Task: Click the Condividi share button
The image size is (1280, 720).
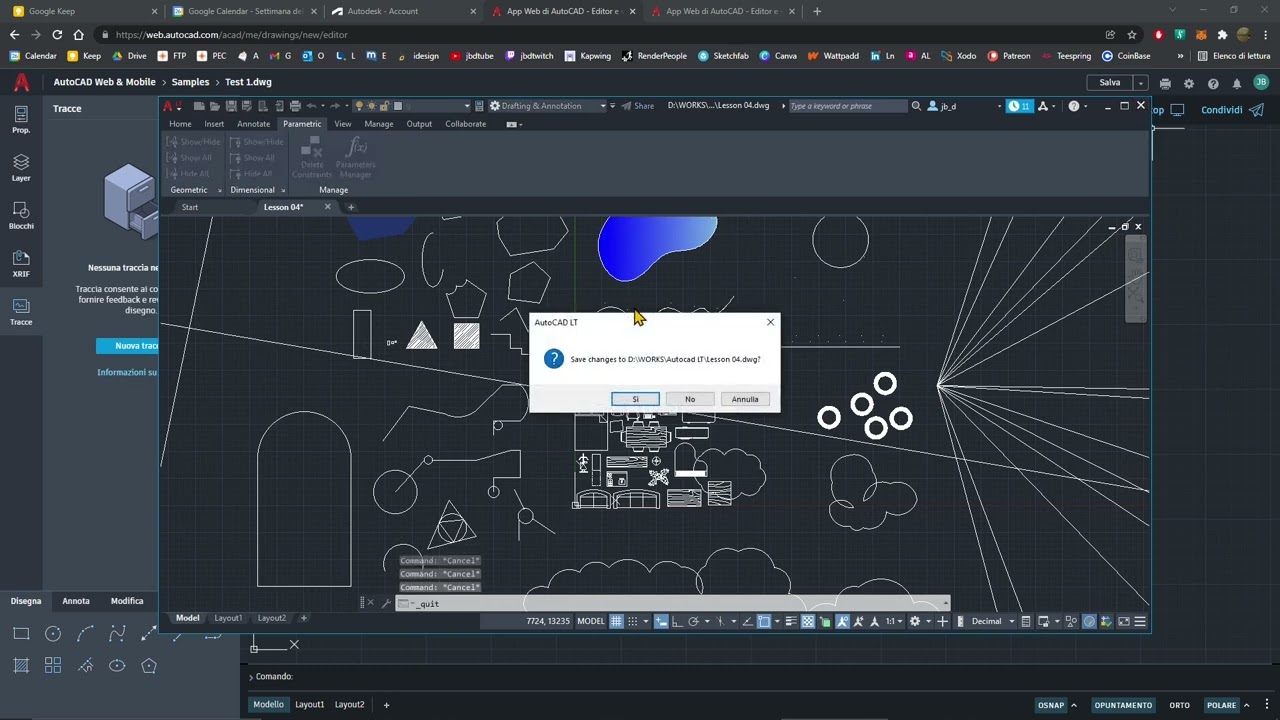Action: click(x=1232, y=110)
